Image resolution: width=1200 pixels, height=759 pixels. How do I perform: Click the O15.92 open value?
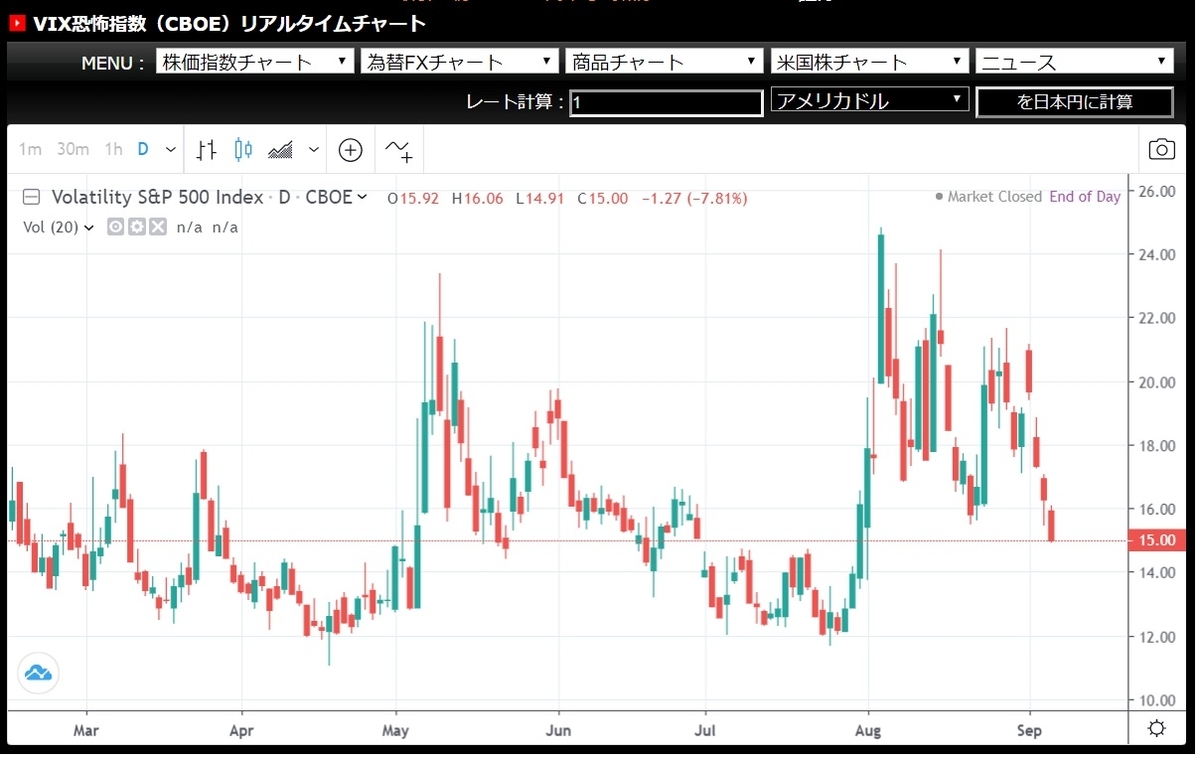pyautogui.click(x=413, y=198)
